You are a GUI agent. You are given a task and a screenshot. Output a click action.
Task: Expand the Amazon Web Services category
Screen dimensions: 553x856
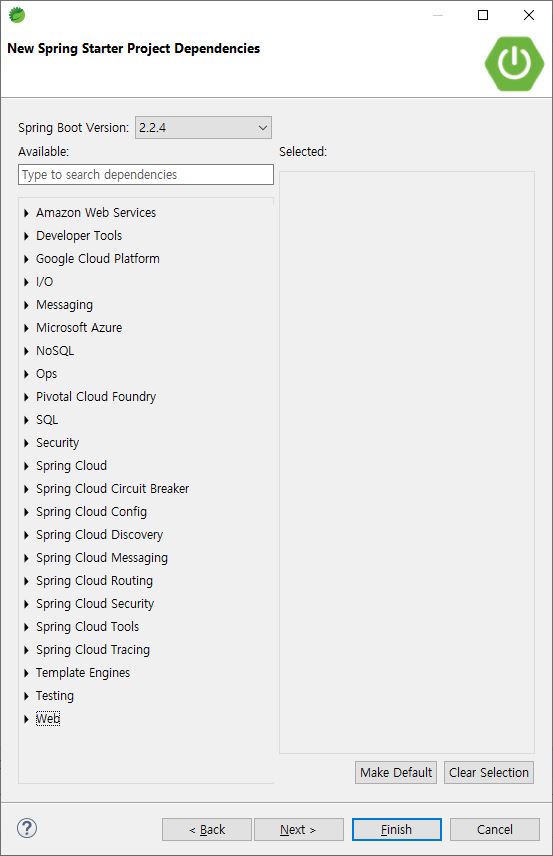point(26,213)
